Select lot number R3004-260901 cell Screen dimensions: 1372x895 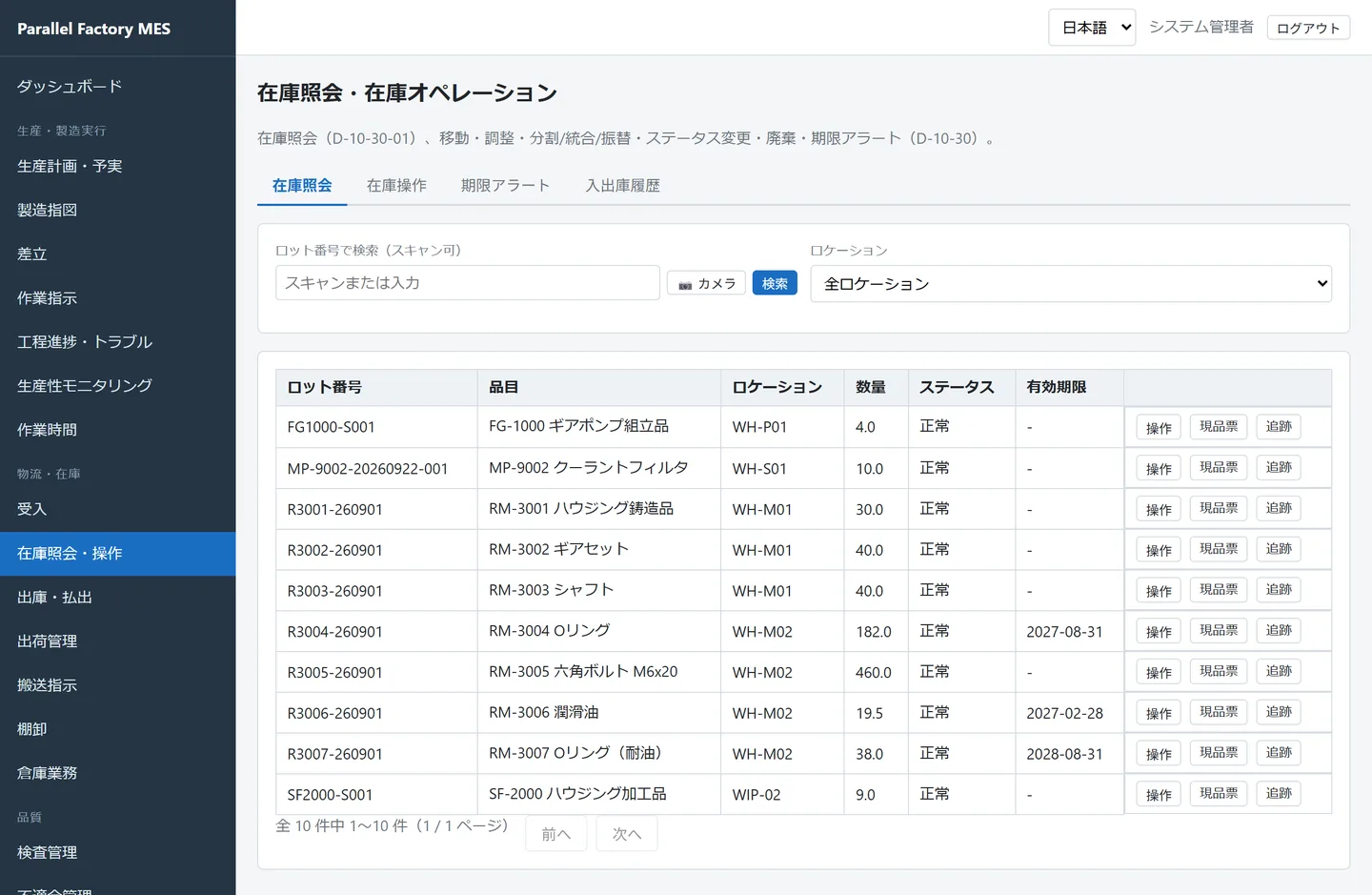[376, 632]
